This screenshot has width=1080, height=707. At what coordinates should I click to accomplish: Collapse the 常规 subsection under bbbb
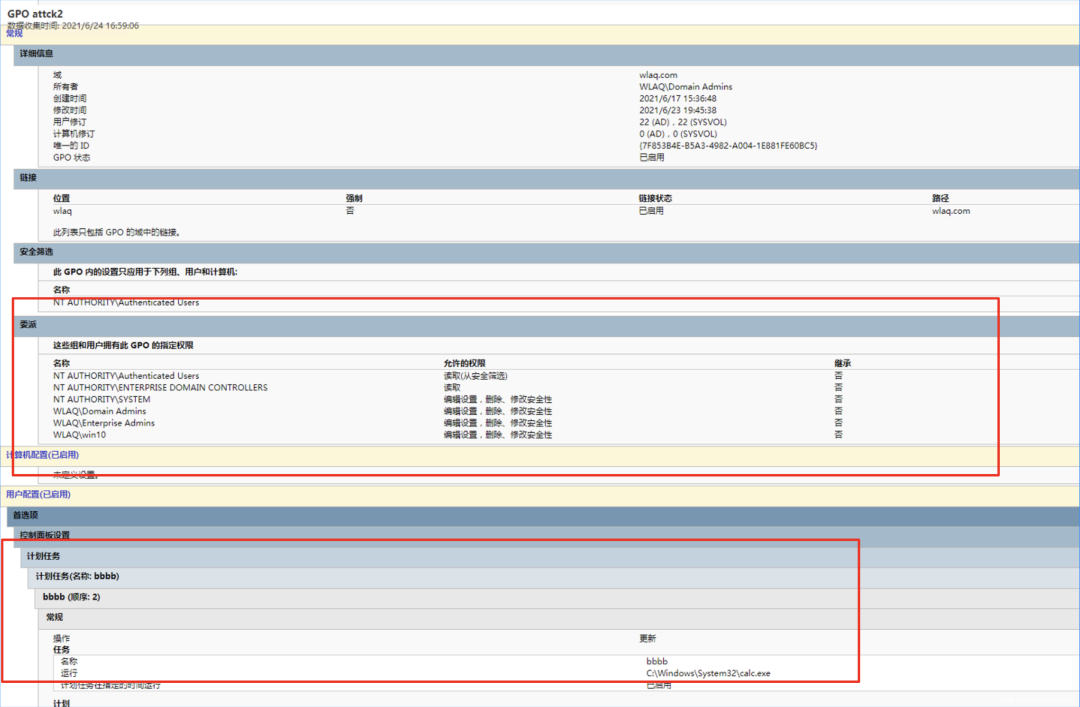[x=559, y=617]
